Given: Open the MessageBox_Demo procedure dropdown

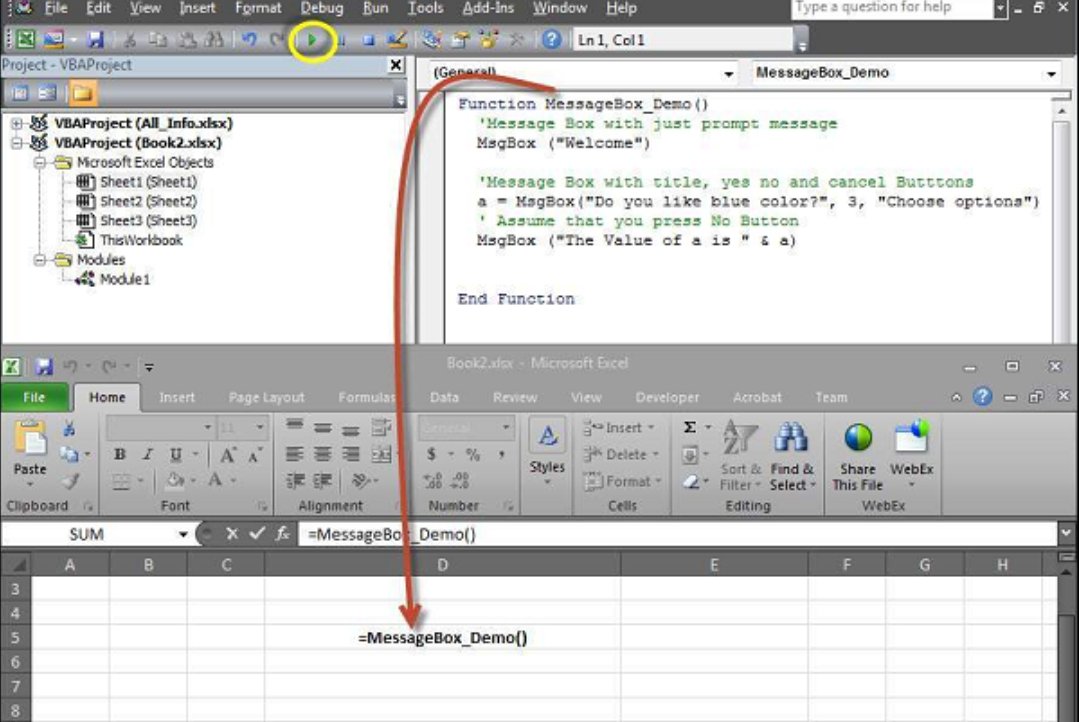Looking at the screenshot, I should click(x=1050, y=74).
